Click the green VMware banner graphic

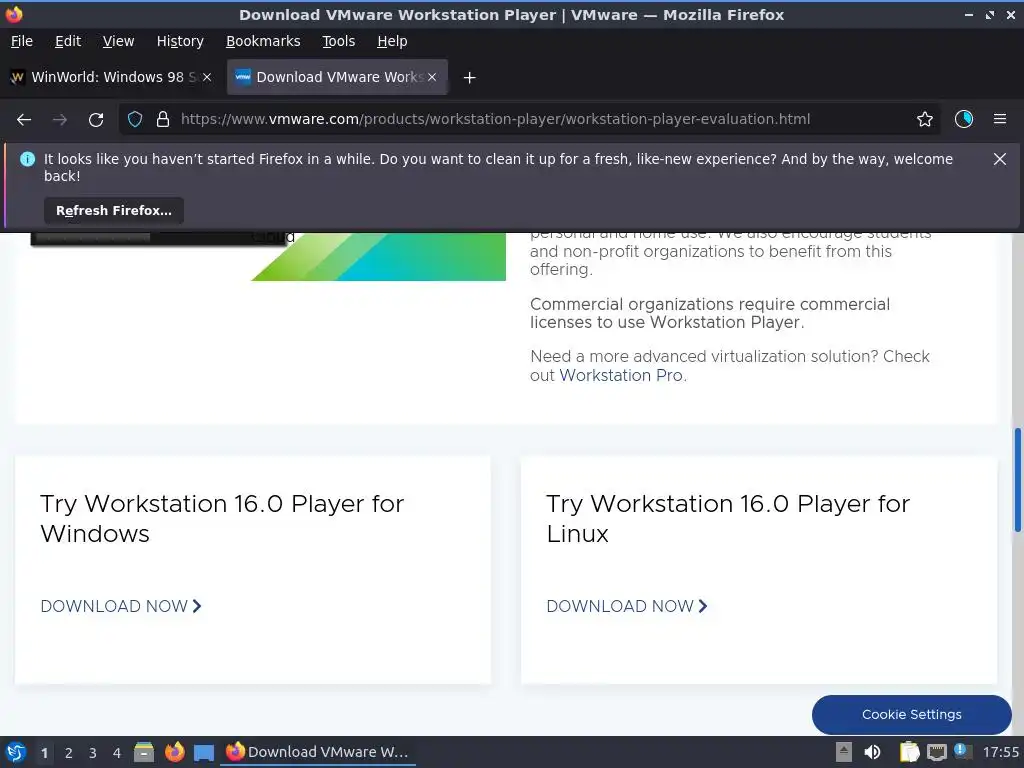[379, 257]
